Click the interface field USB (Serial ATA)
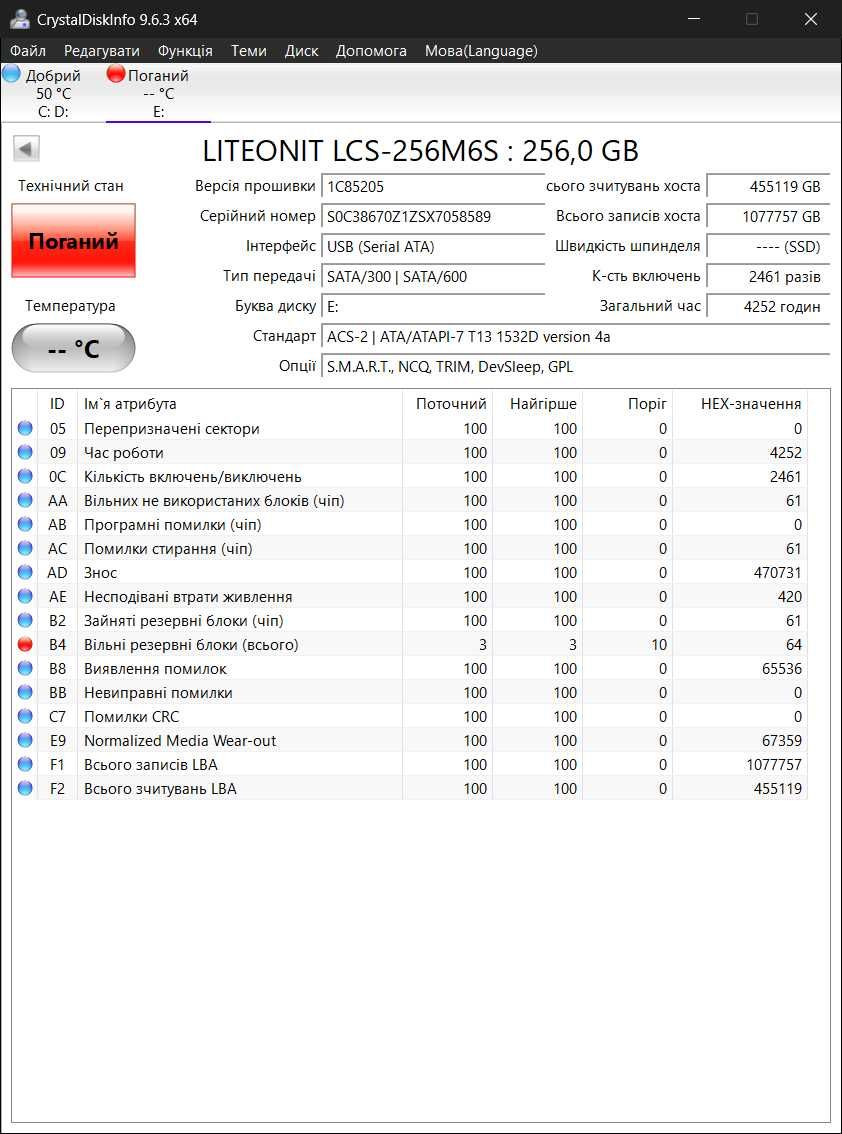Viewport: 842px width, 1134px height. click(433, 247)
